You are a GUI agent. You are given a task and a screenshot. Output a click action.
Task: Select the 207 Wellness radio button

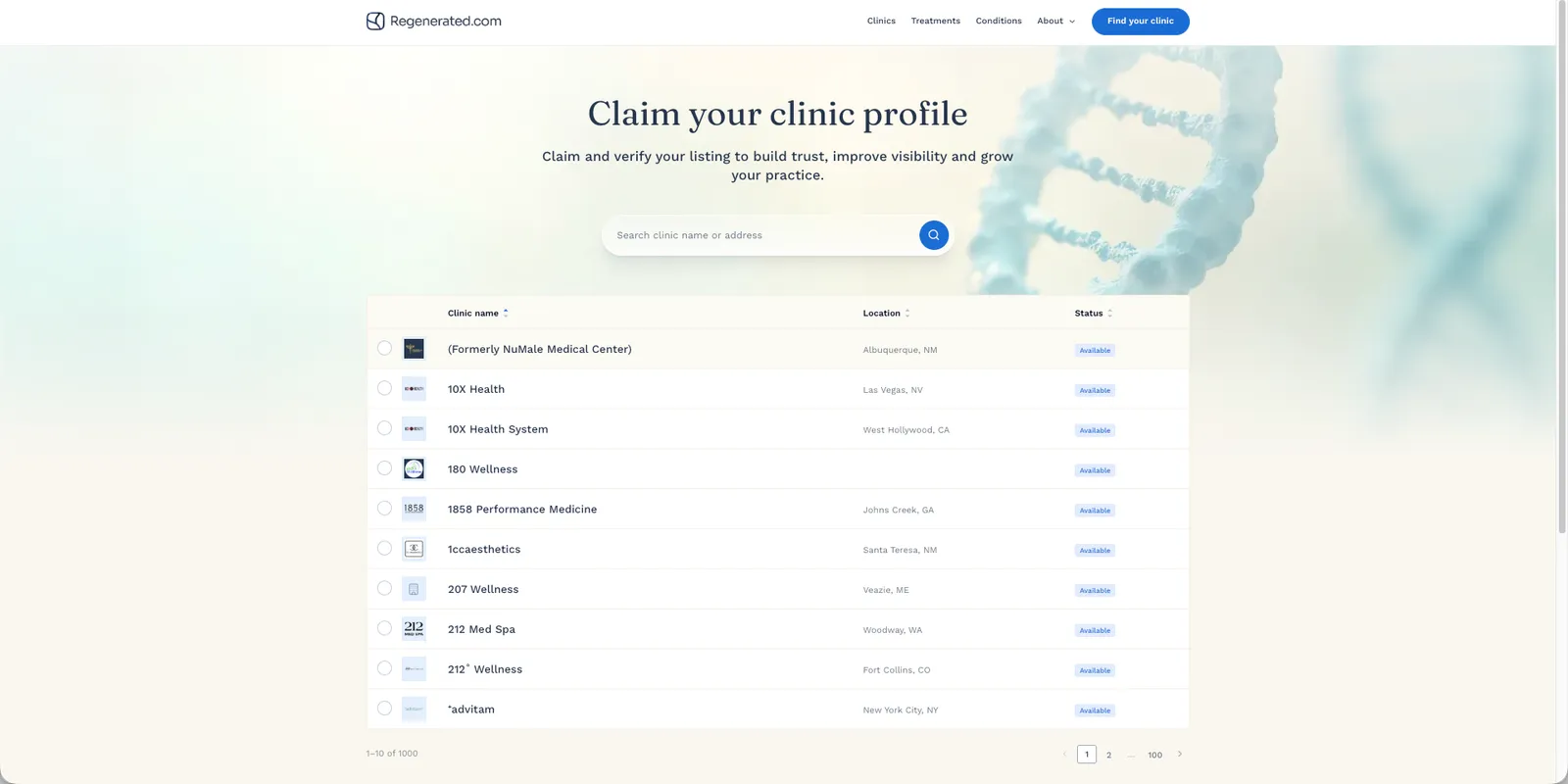[x=384, y=588]
